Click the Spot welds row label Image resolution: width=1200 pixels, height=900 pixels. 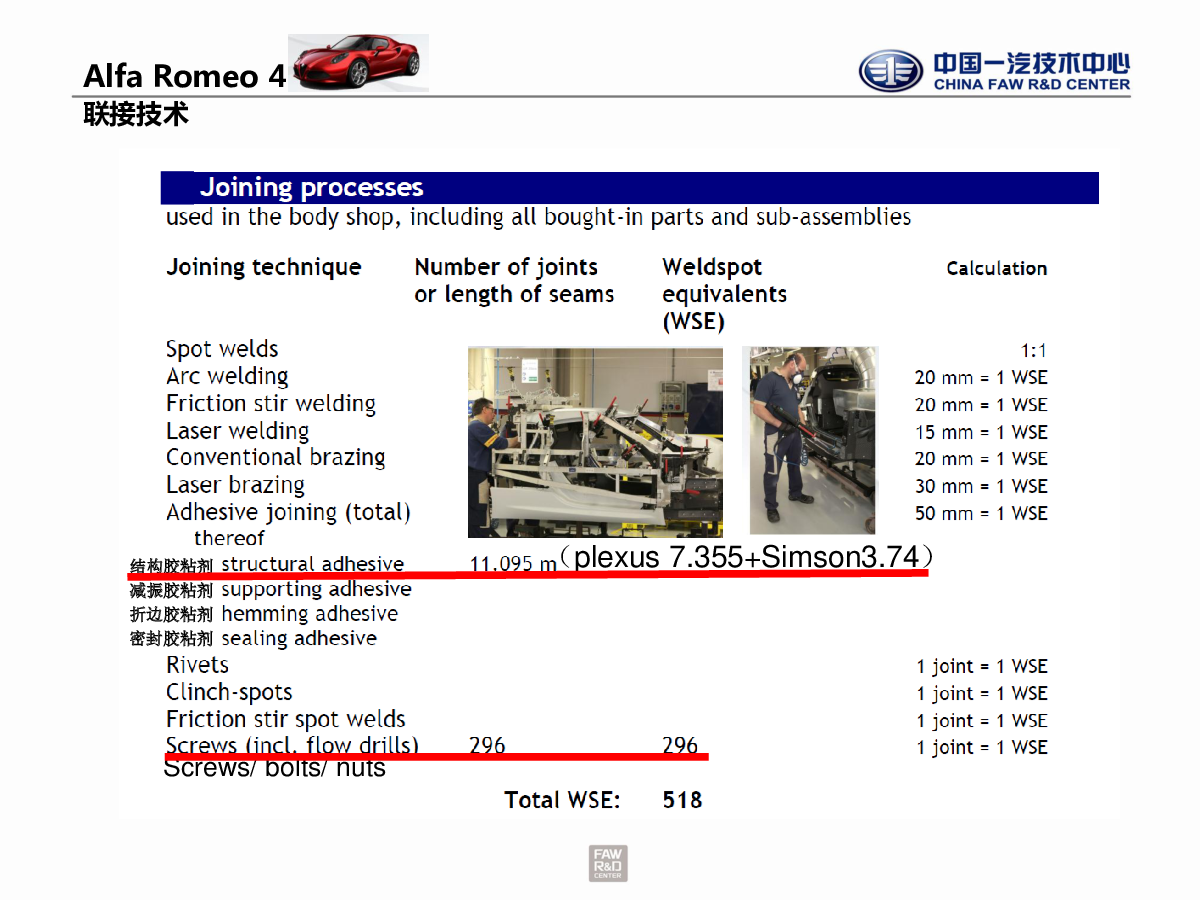(222, 349)
